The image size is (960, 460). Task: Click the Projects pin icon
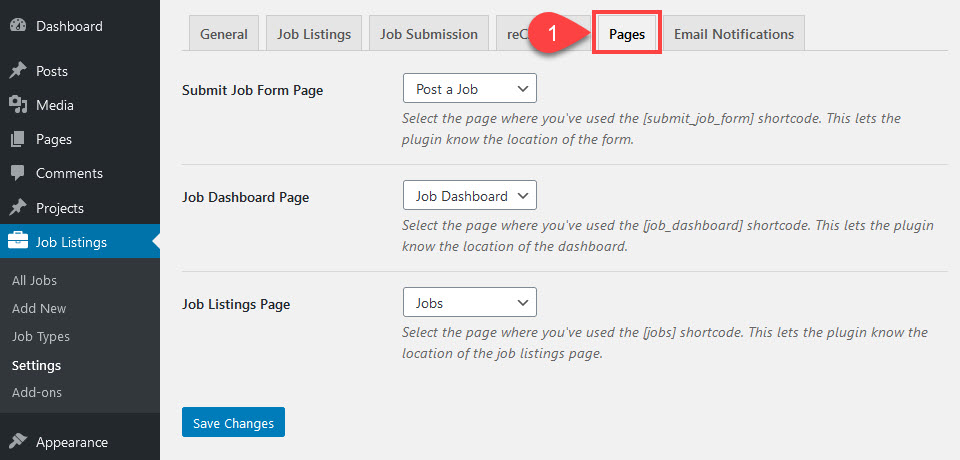tap(18, 208)
